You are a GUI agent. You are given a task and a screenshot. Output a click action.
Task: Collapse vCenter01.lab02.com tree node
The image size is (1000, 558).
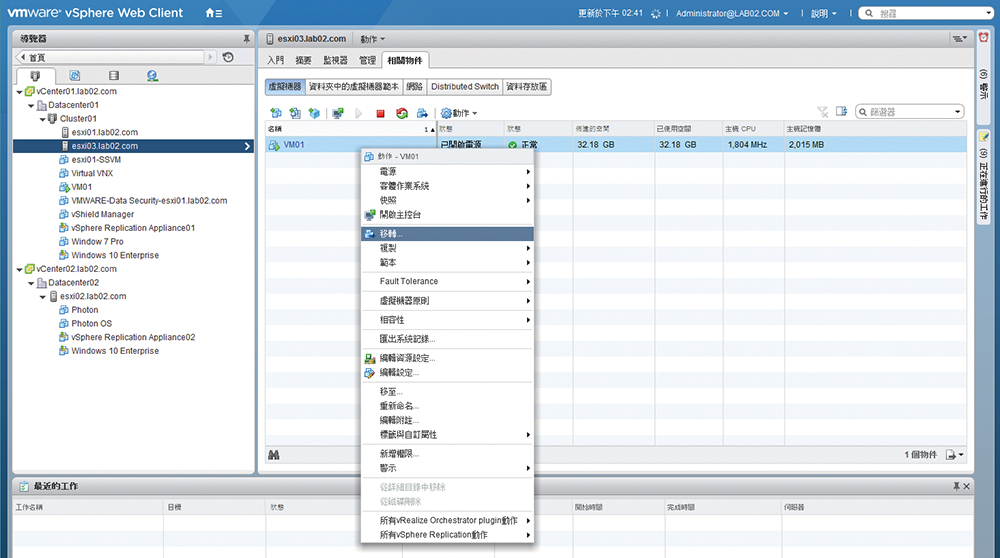coord(19,92)
